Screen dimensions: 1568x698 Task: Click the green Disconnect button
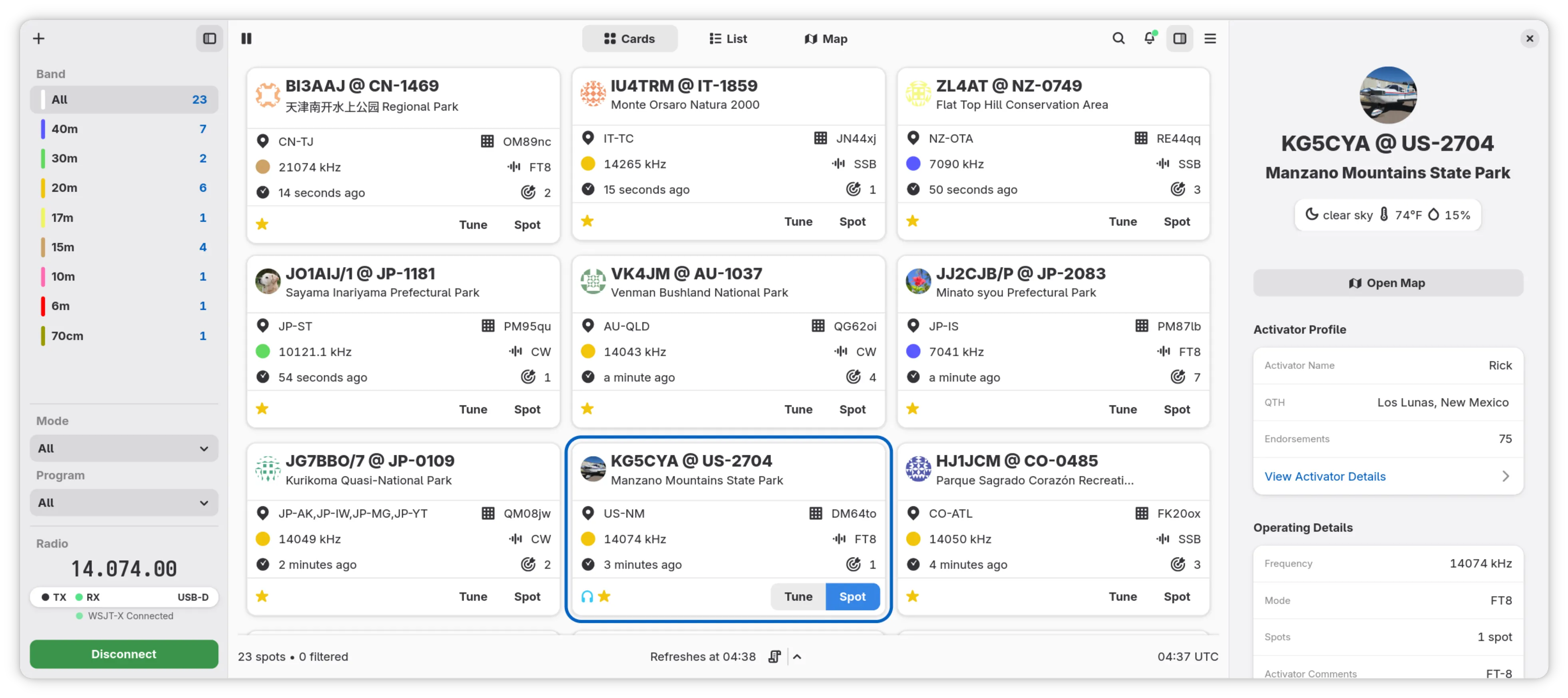[124, 654]
